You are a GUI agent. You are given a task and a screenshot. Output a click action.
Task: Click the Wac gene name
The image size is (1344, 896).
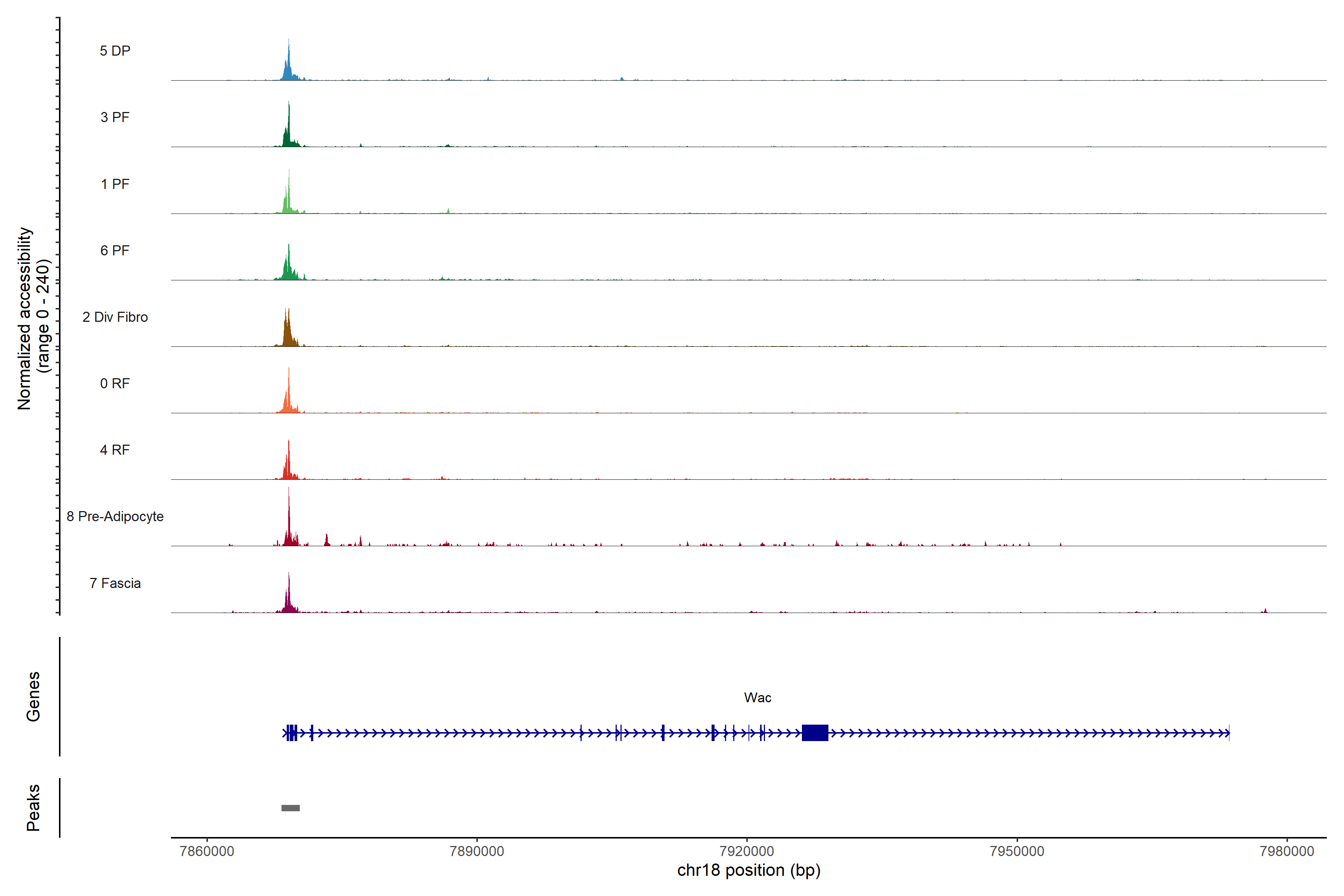tap(757, 698)
